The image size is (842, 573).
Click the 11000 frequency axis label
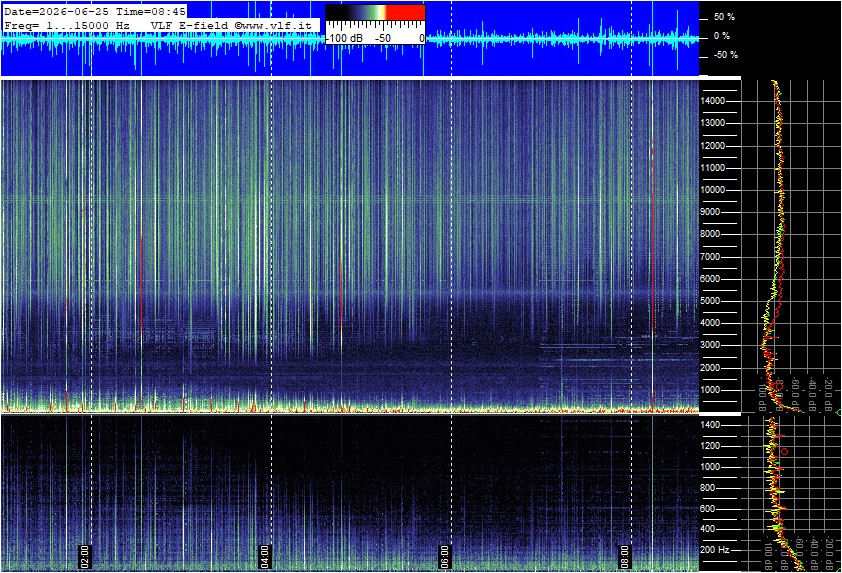coord(712,168)
